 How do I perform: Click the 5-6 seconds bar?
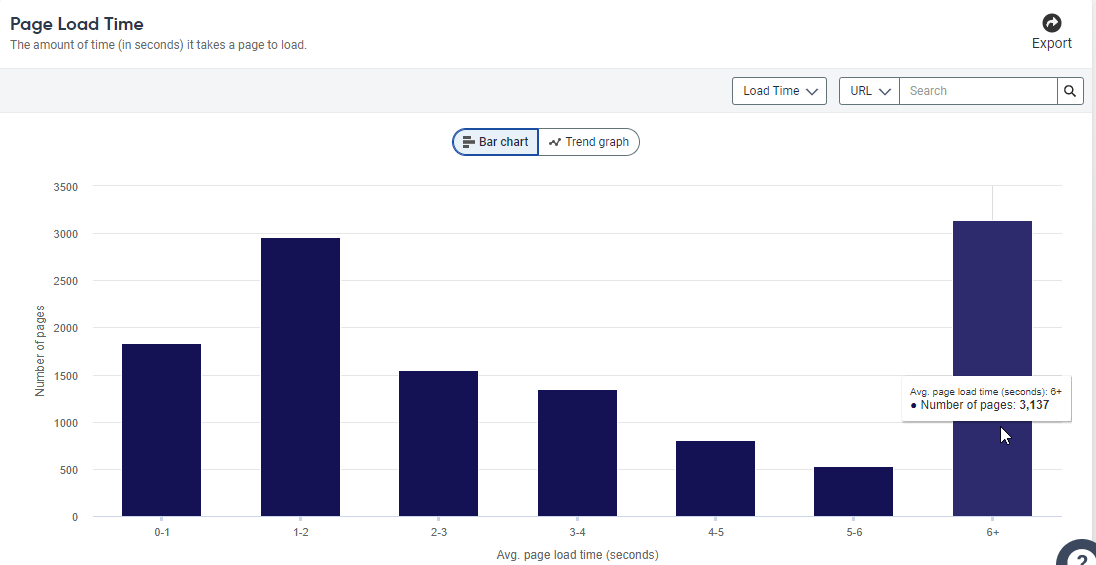(x=853, y=491)
